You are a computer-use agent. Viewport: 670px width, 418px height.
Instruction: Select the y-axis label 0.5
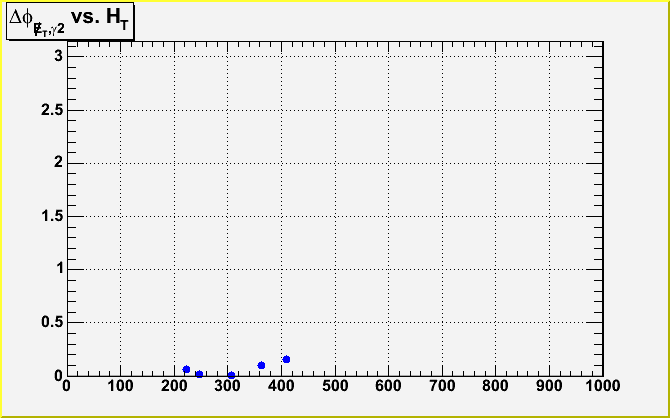[52, 322]
